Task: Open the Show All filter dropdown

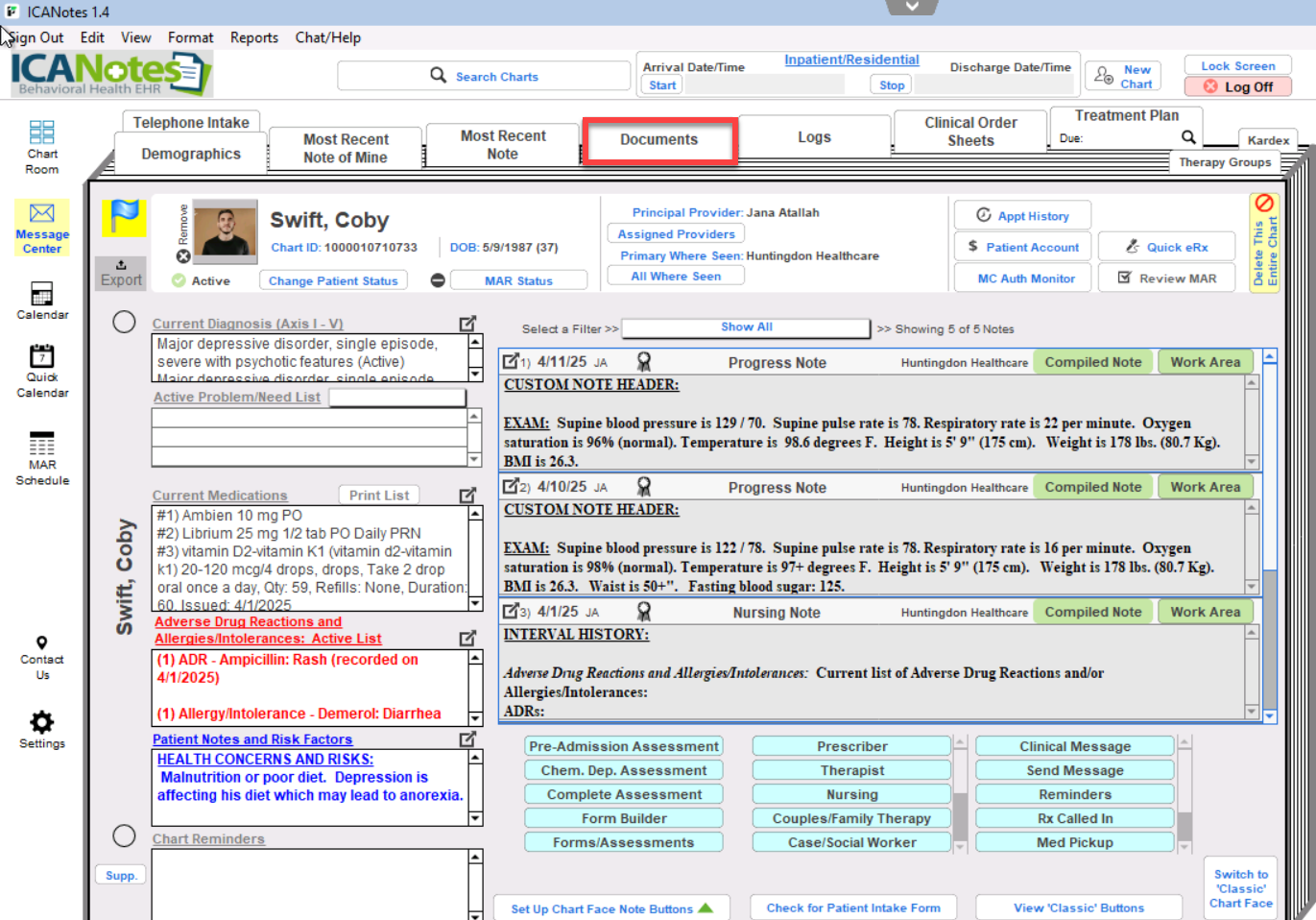Action: coord(746,327)
